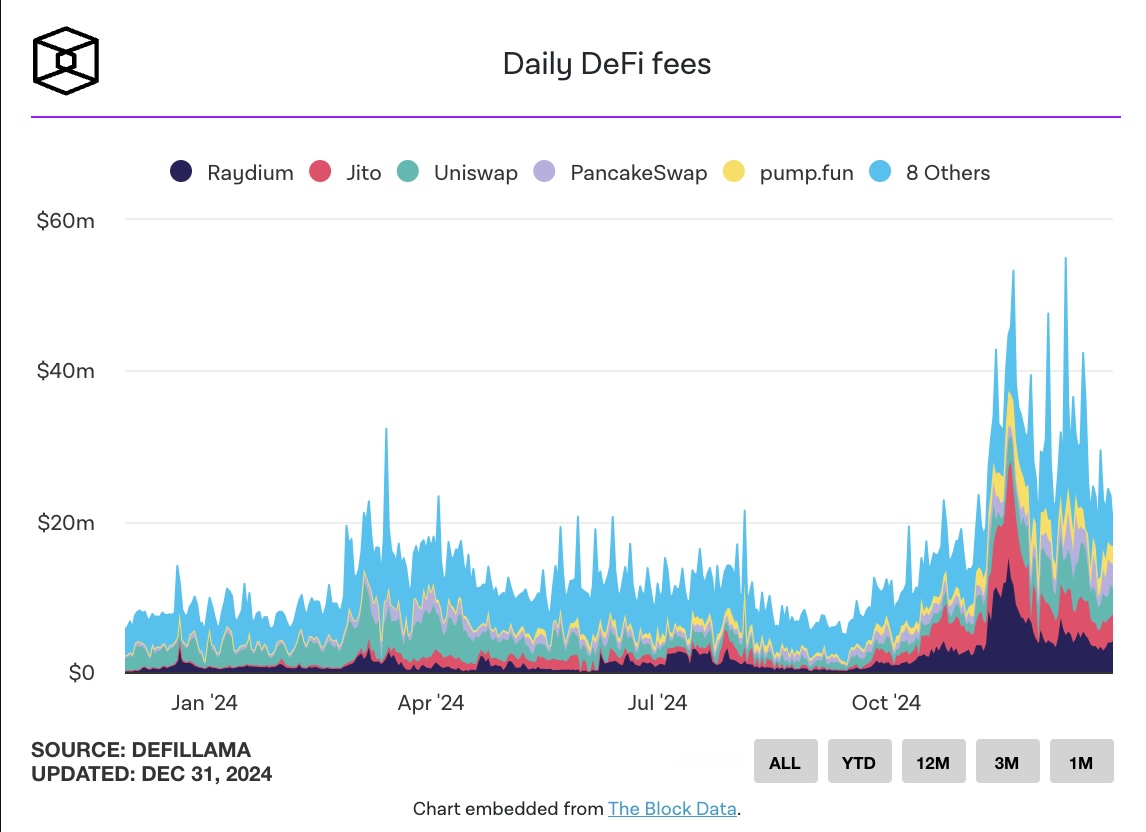Screen dimensions: 1146x832
Task: Click the $40m y-axis label
Action: pos(66,371)
